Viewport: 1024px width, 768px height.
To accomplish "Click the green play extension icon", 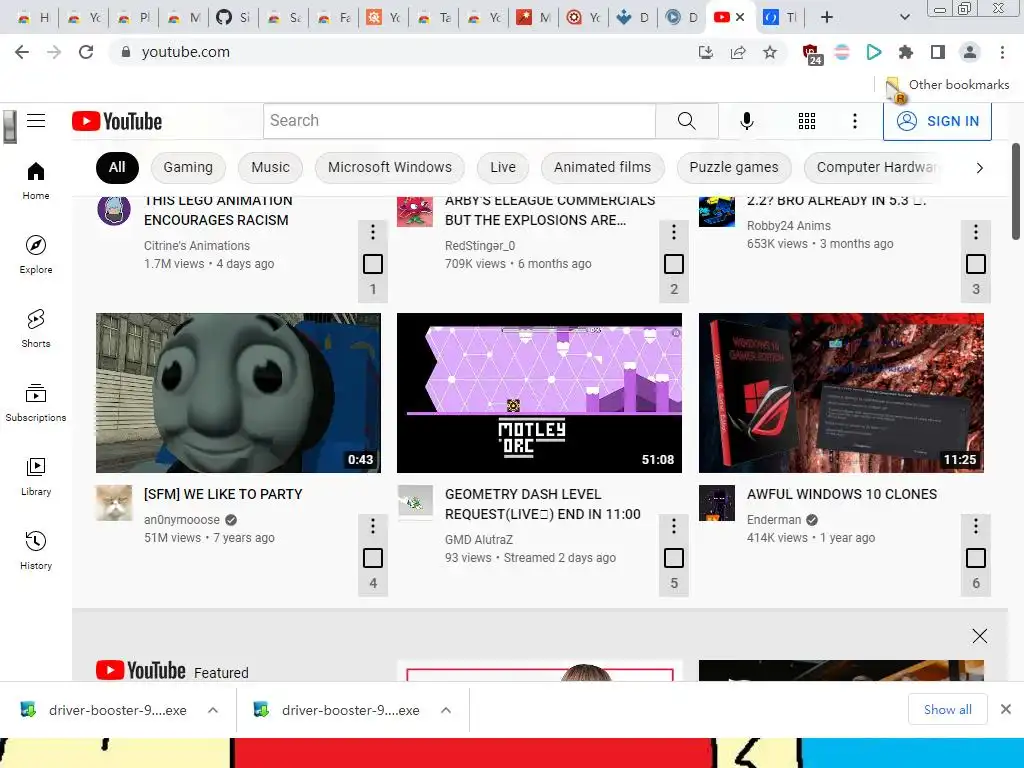I will point(874,52).
